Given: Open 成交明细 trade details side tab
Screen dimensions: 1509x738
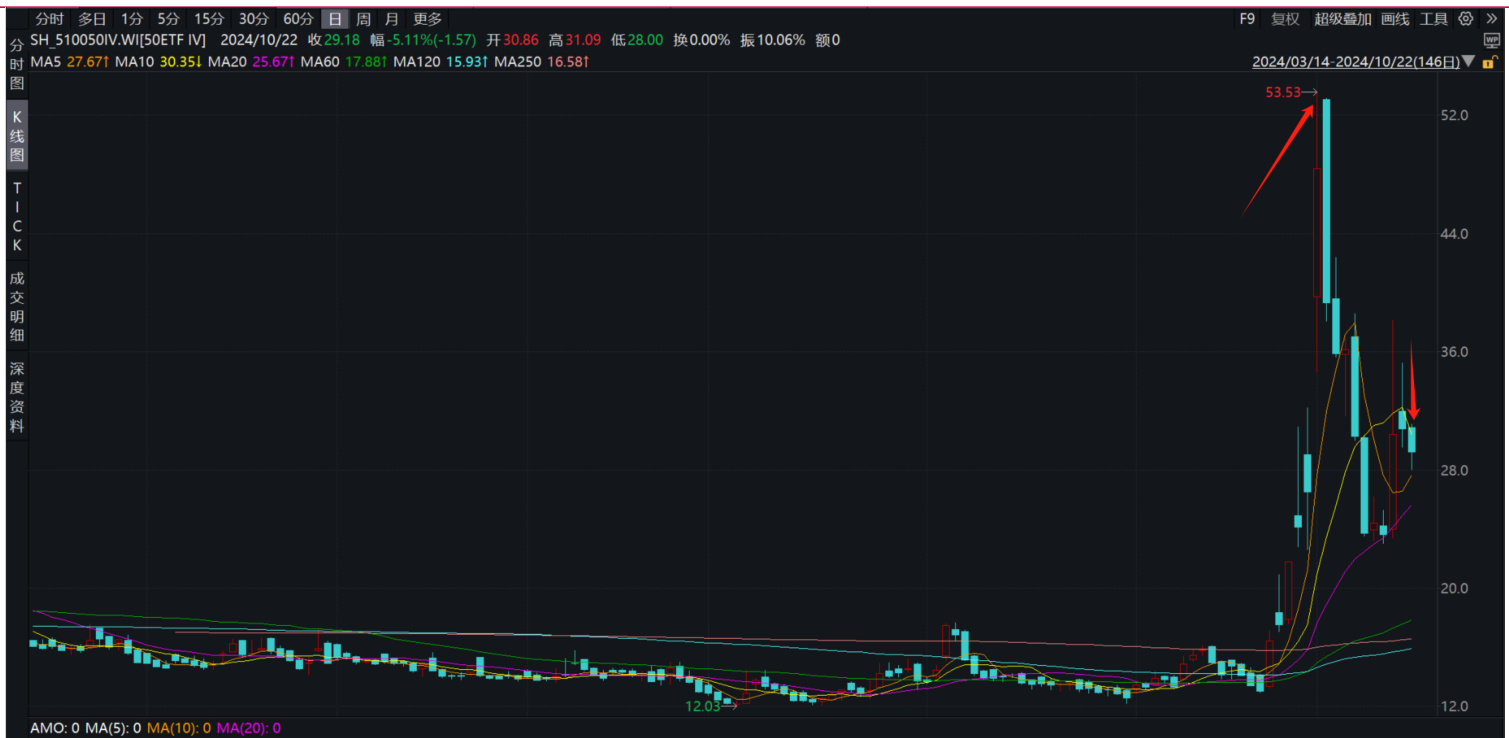Looking at the screenshot, I should tap(17, 307).
